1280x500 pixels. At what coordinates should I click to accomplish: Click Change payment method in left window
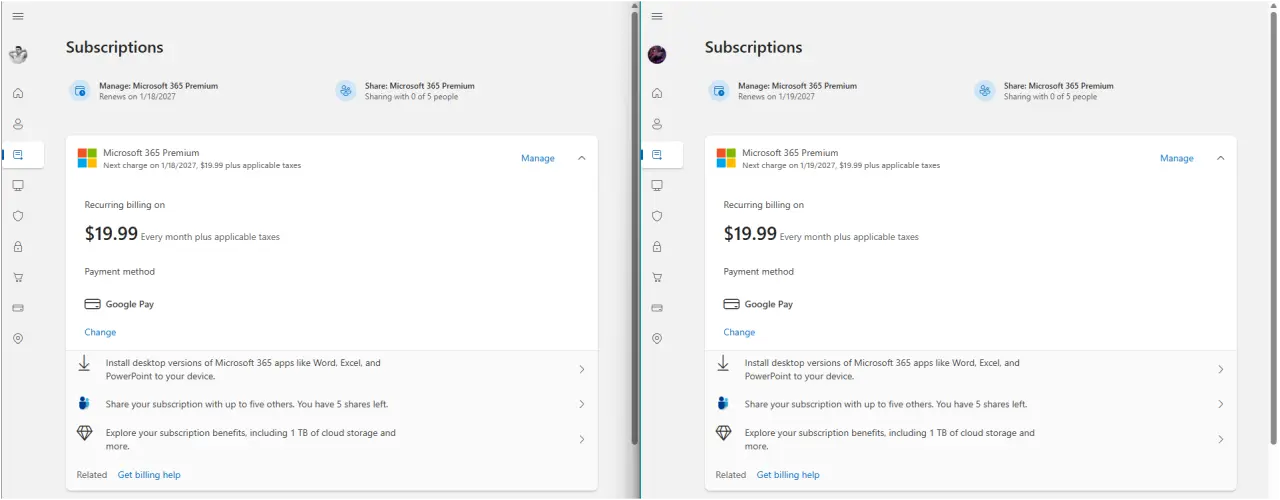pyautogui.click(x=100, y=332)
